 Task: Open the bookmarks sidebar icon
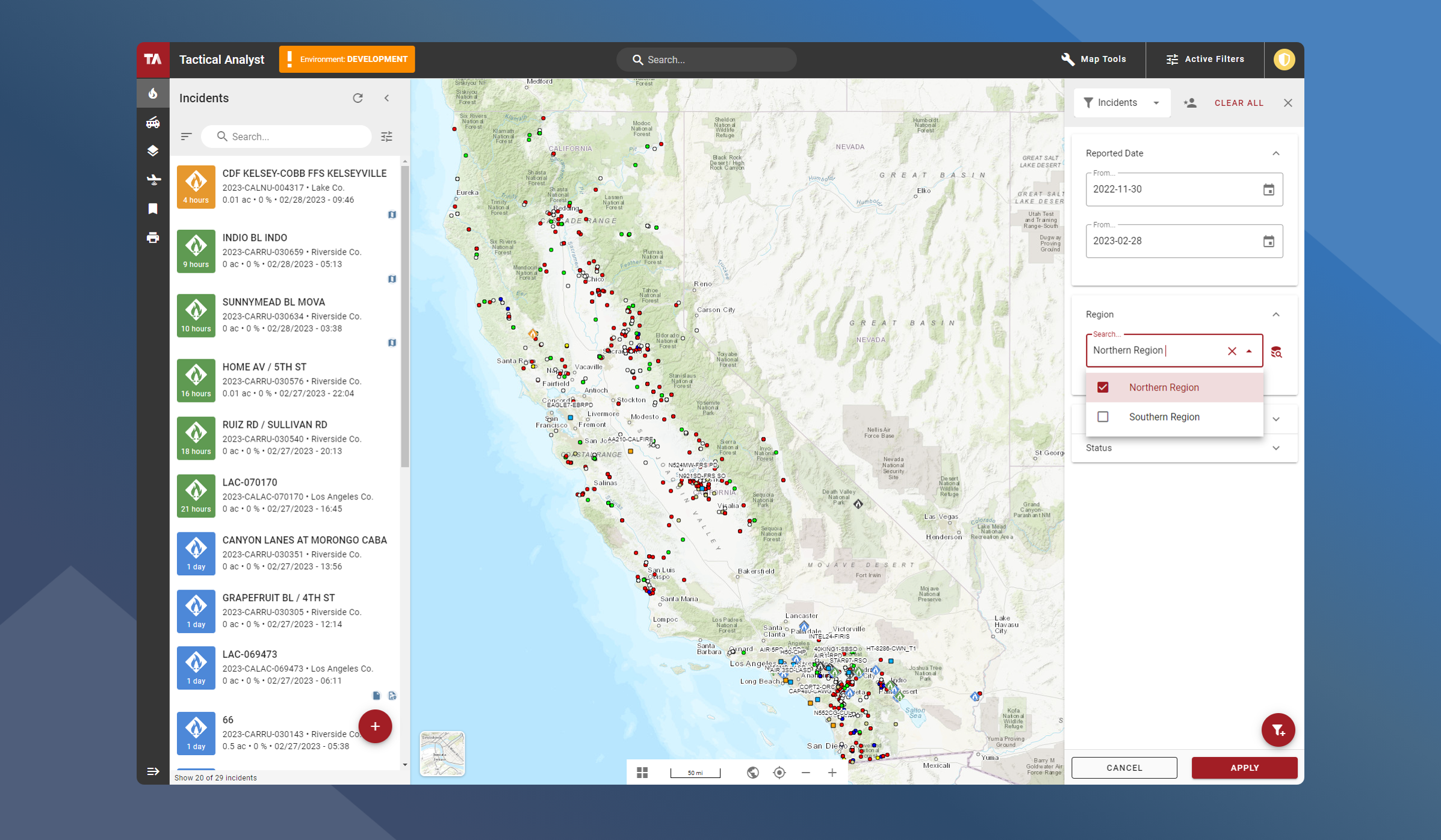(x=153, y=208)
